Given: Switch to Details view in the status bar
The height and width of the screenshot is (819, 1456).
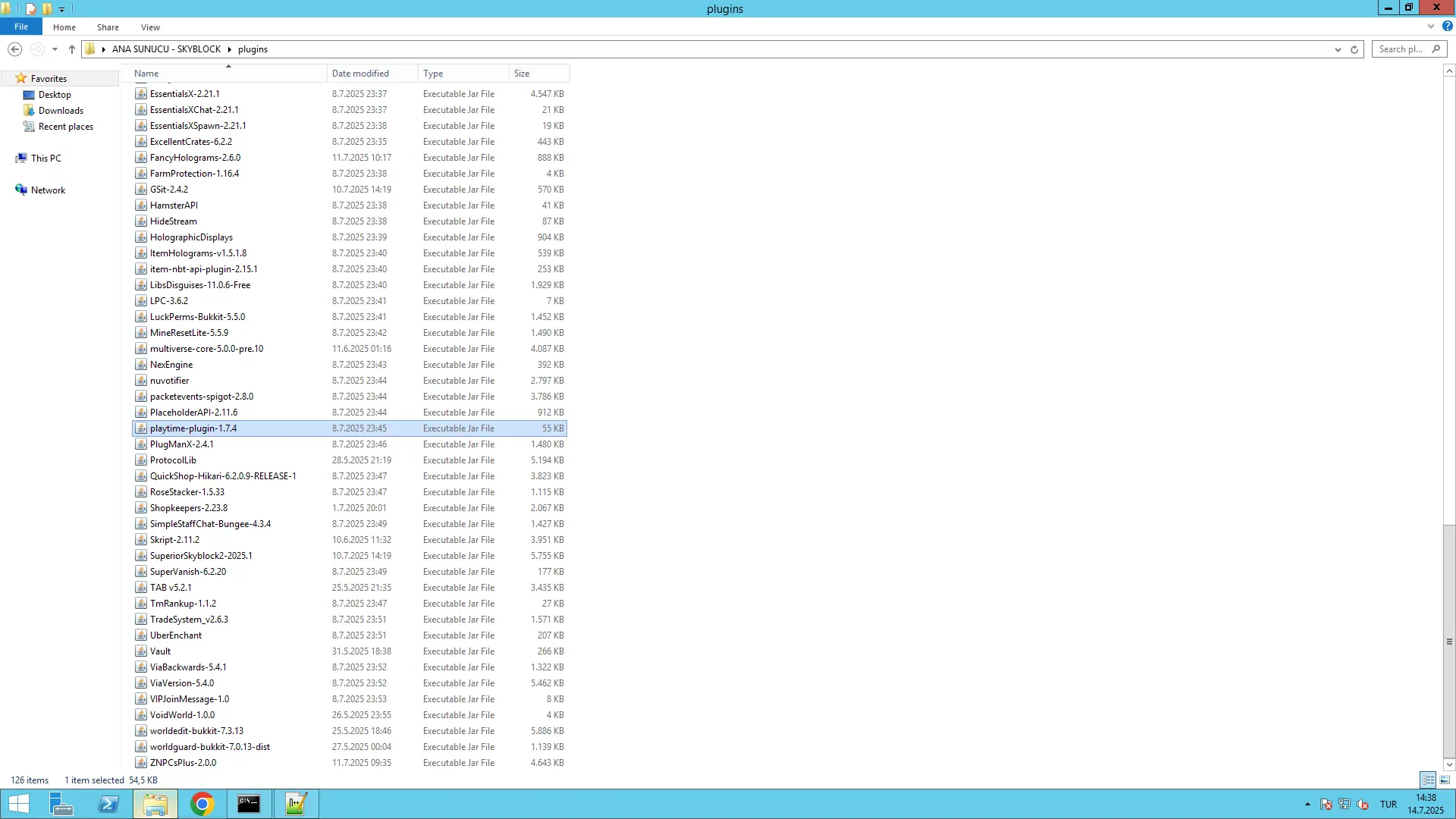Looking at the screenshot, I should (x=1428, y=780).
